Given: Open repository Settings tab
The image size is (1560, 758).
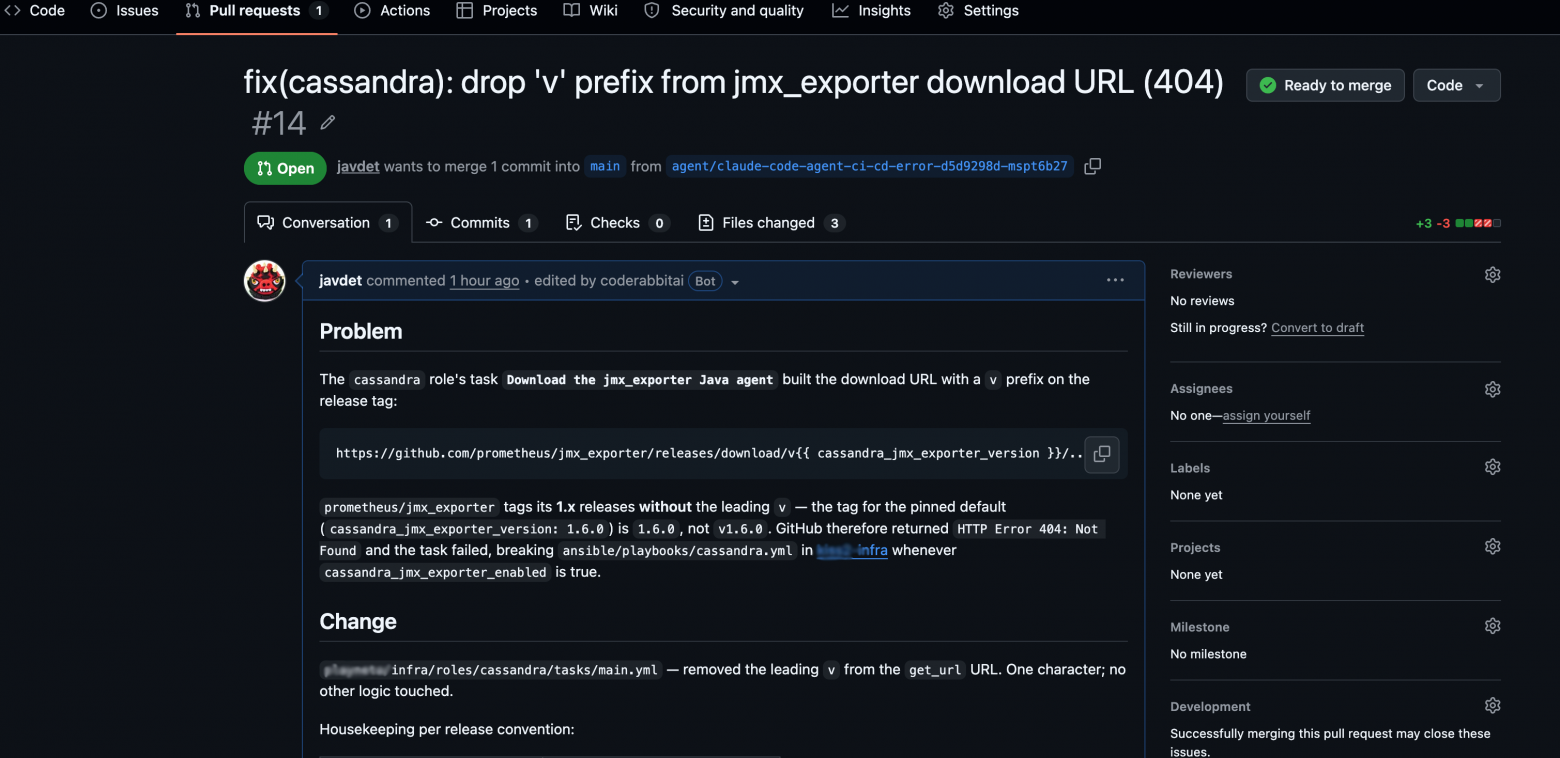Looking at the screenshot, I should click(978, 11).
